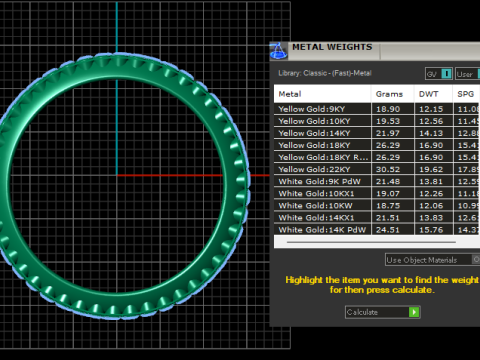480x360 pixels.
Task: Select the White Gold:10KX1 row
Action: (377, 193)
